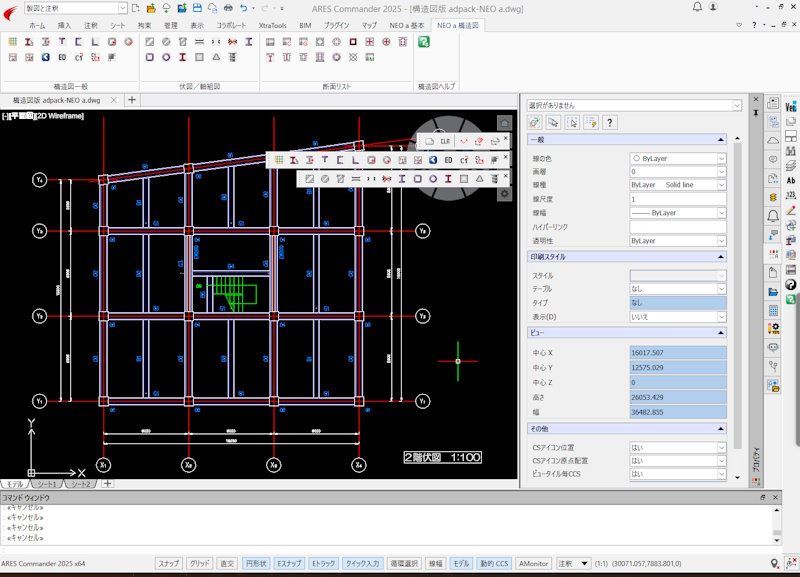Click the 線尺度 value input field
The width and height of the screenshot is (800, 577).
(x=677, y=199)
